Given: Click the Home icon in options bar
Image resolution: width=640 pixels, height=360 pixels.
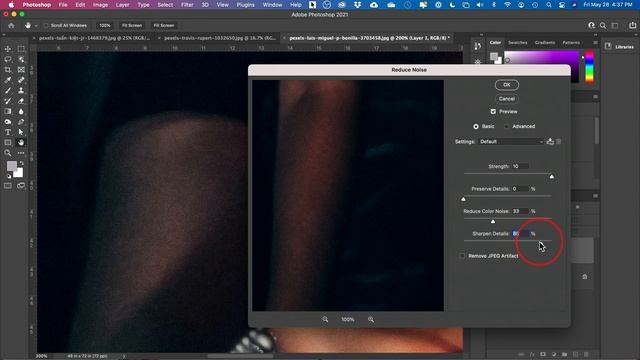Looking at the screenshot, I should 11,25.
